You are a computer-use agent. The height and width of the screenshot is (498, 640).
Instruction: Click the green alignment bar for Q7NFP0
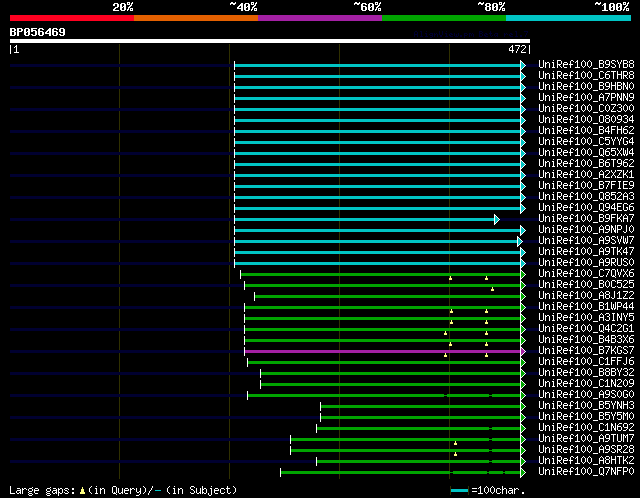click(x=400, y=473)
